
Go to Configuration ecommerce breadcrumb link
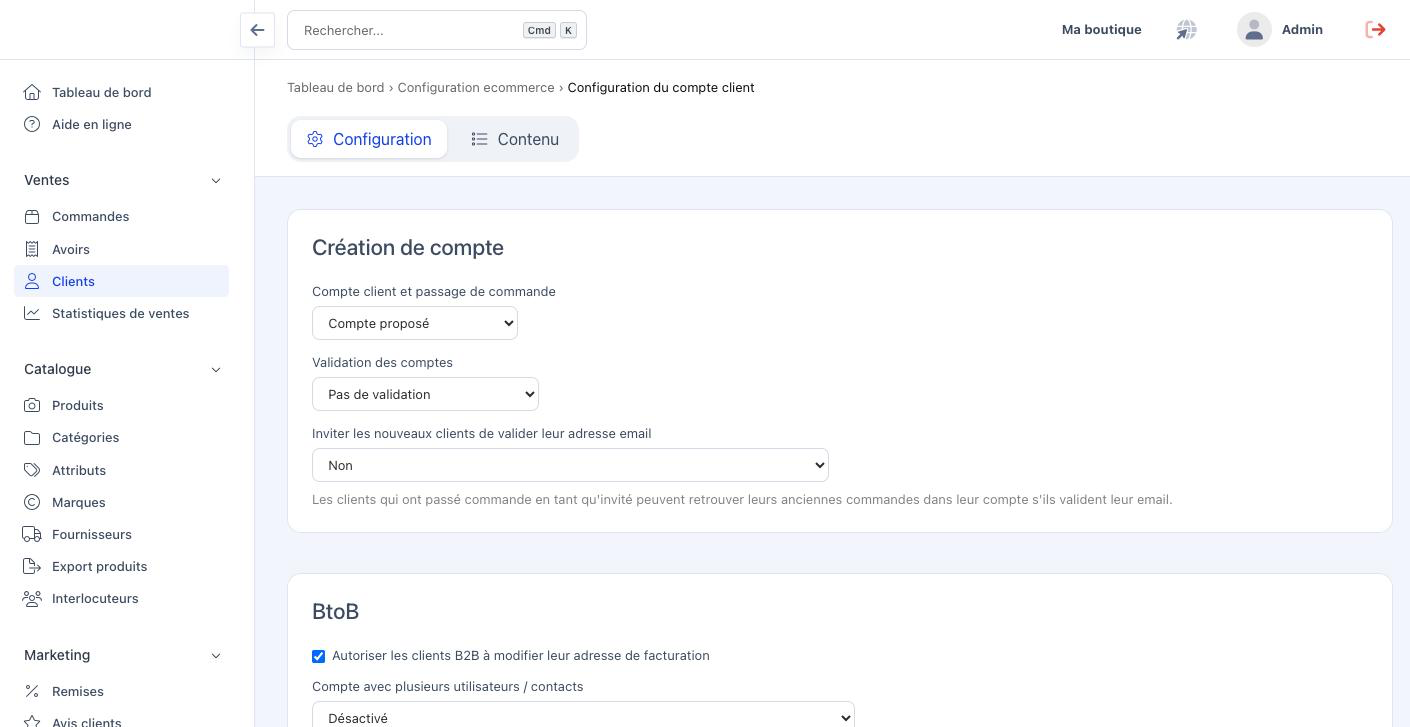click(x=476, y=87)
